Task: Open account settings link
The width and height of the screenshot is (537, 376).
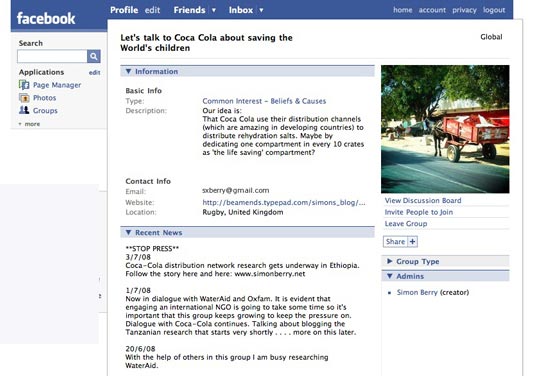Action: 432,10
